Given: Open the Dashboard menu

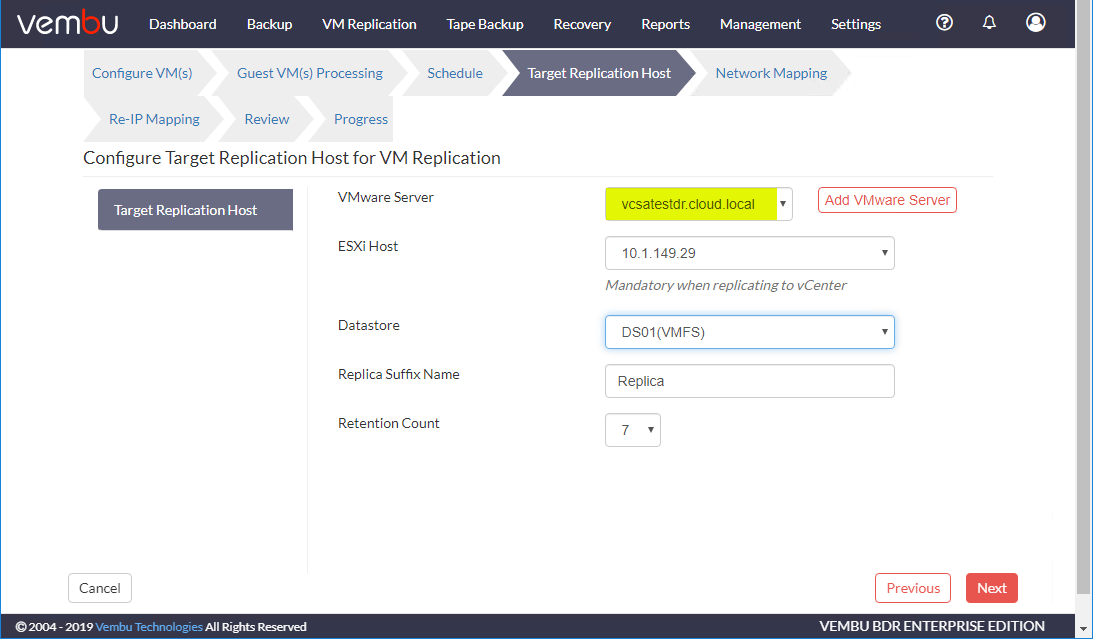Looking at the screenshot, I should pos(183,24).
